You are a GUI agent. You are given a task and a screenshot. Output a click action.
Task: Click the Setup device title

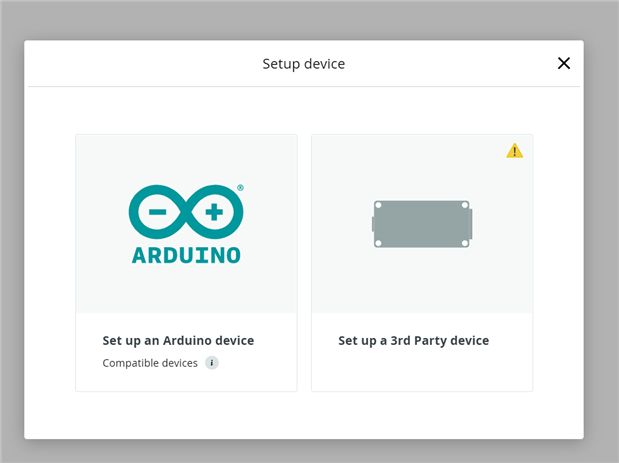(x=304, y=64)
